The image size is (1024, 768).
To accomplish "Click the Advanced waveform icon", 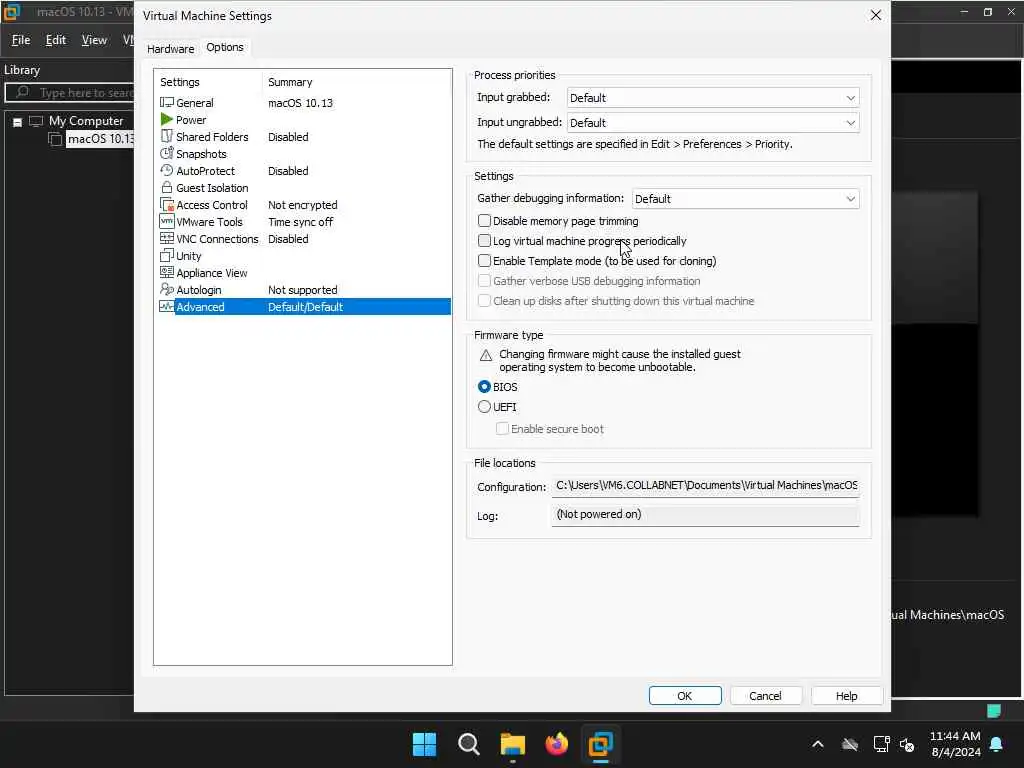I will click(x=167, y=306).
